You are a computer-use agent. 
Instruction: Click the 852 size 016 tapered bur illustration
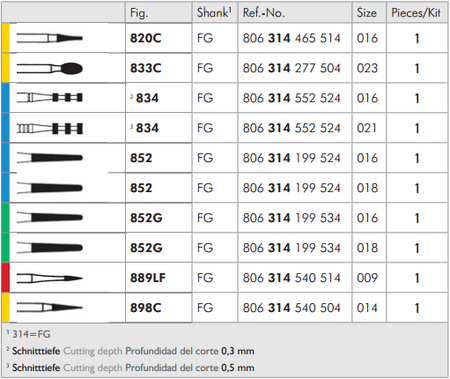[50, 158]
